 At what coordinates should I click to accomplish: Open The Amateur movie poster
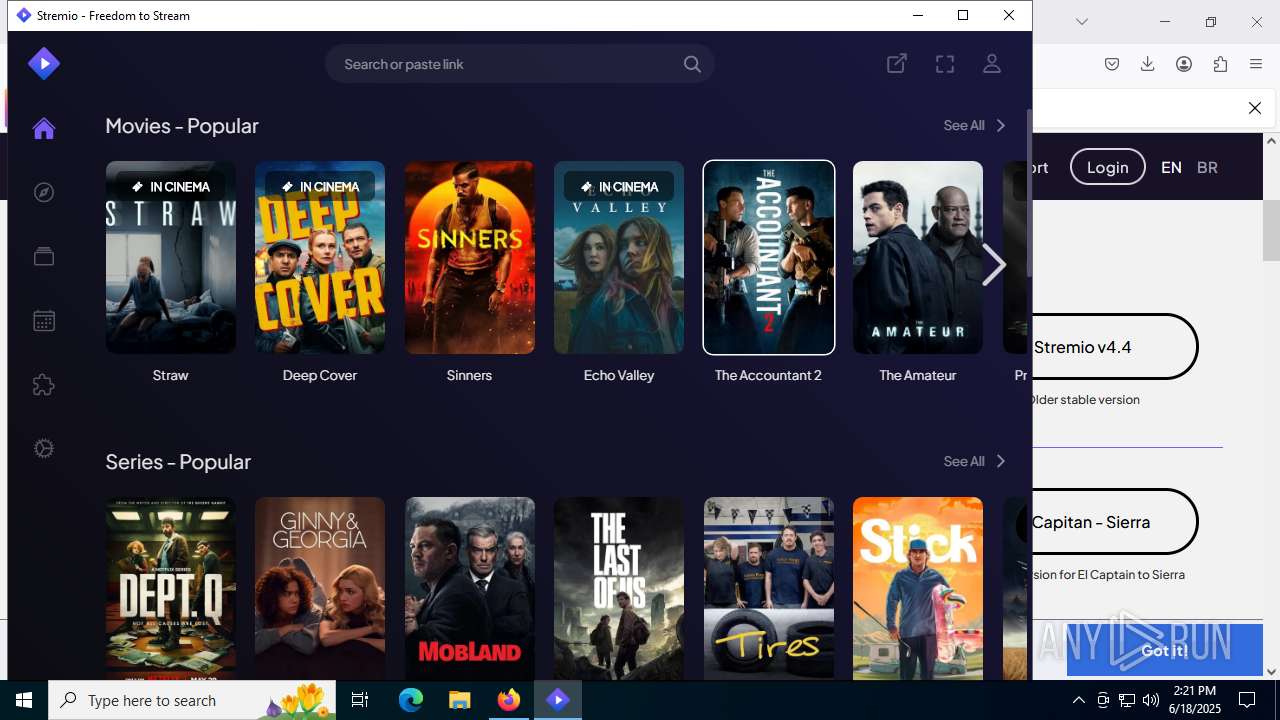click(x=918, y=257)
